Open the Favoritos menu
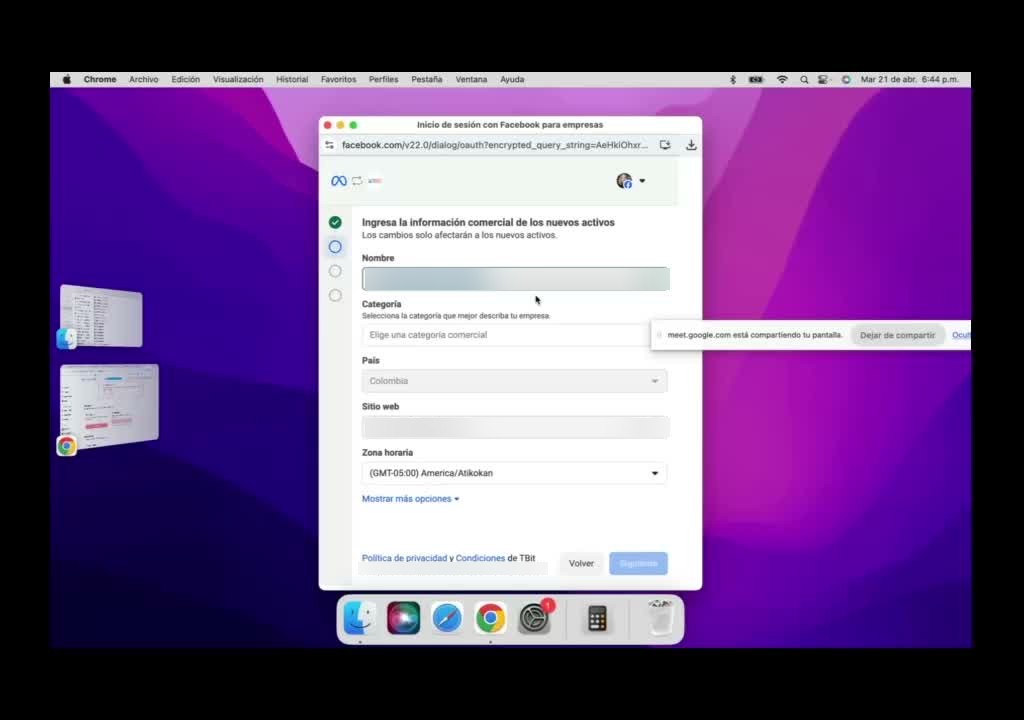 (x=338, y=79)
